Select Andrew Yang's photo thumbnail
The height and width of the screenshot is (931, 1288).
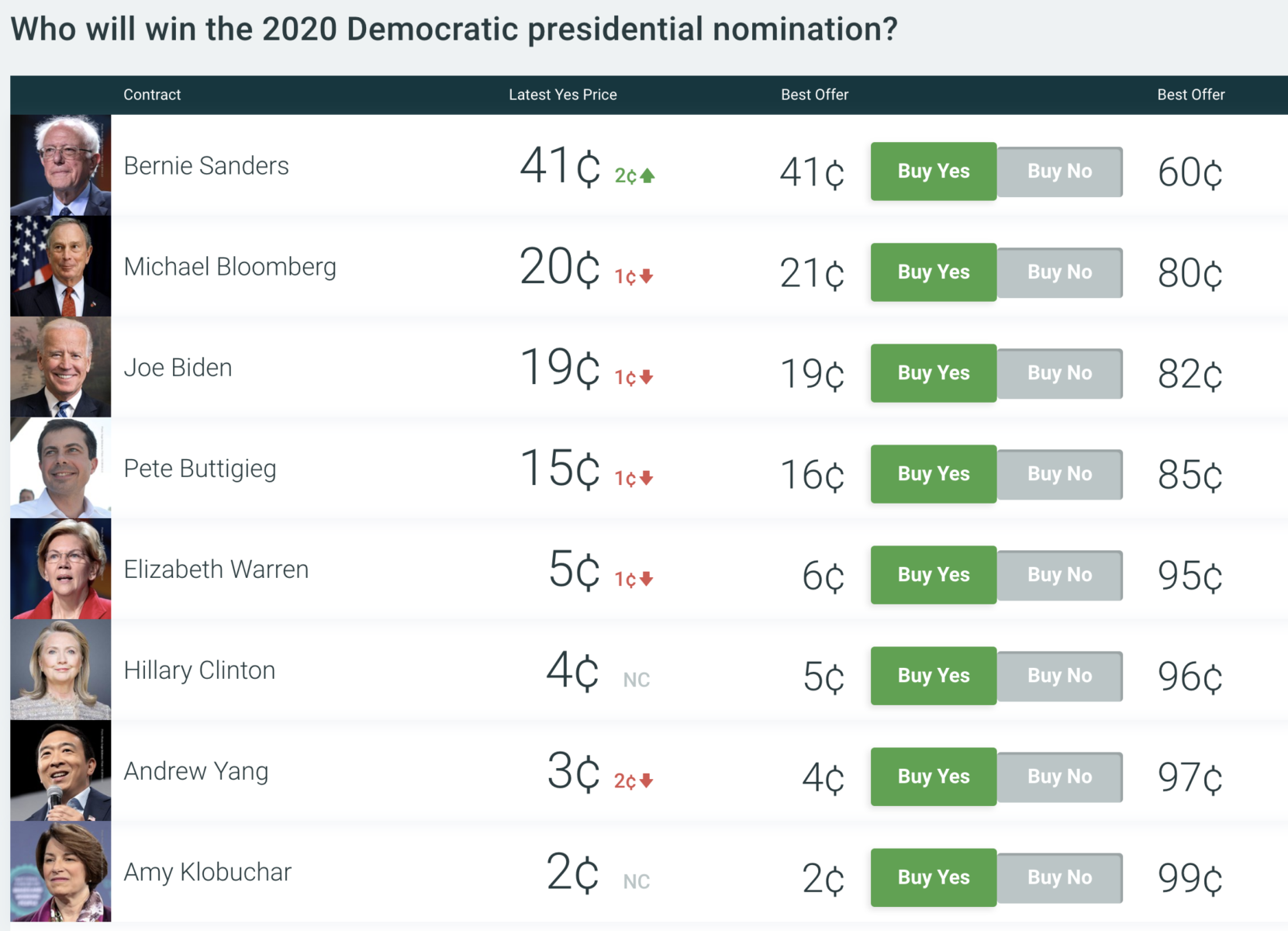pyautogui.click(x=60, y=770)
